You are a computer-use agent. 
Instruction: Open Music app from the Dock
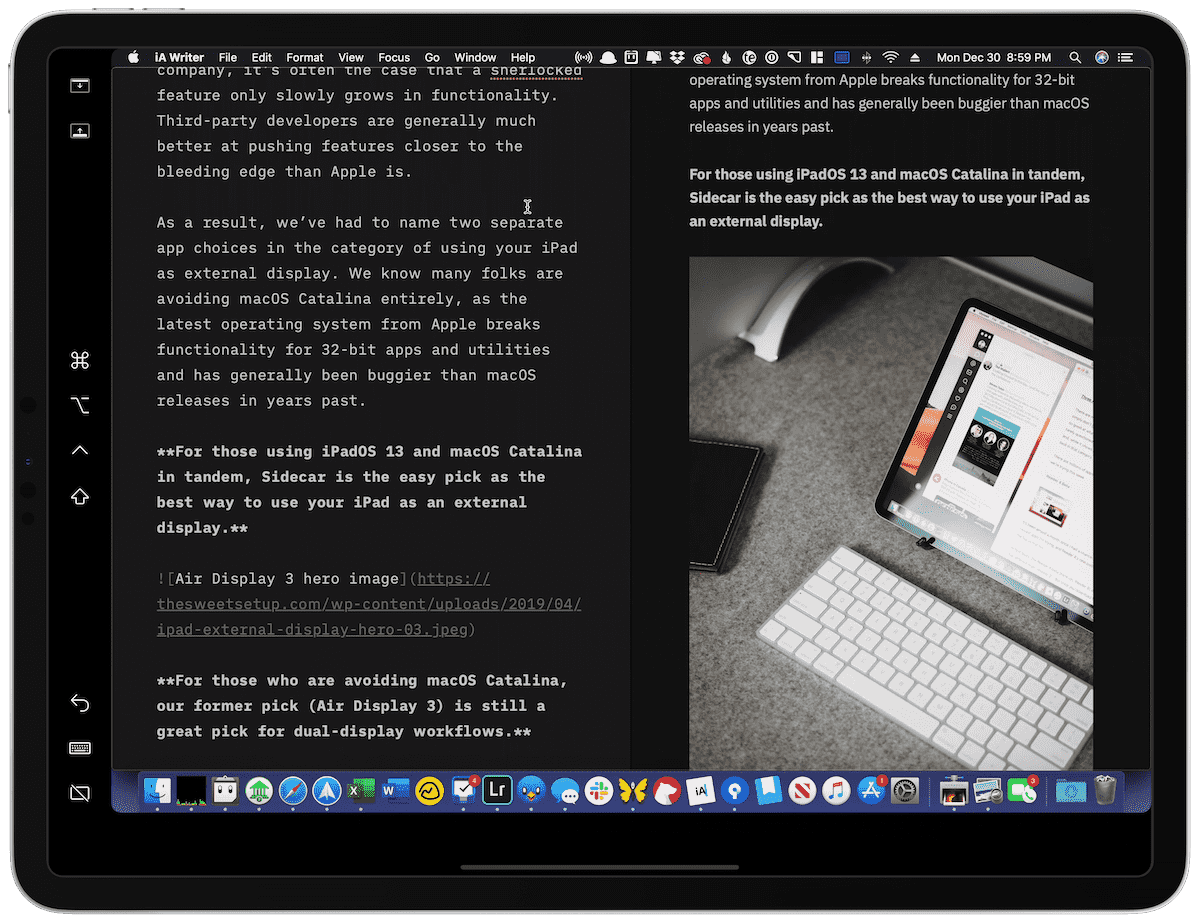(837, 791)
